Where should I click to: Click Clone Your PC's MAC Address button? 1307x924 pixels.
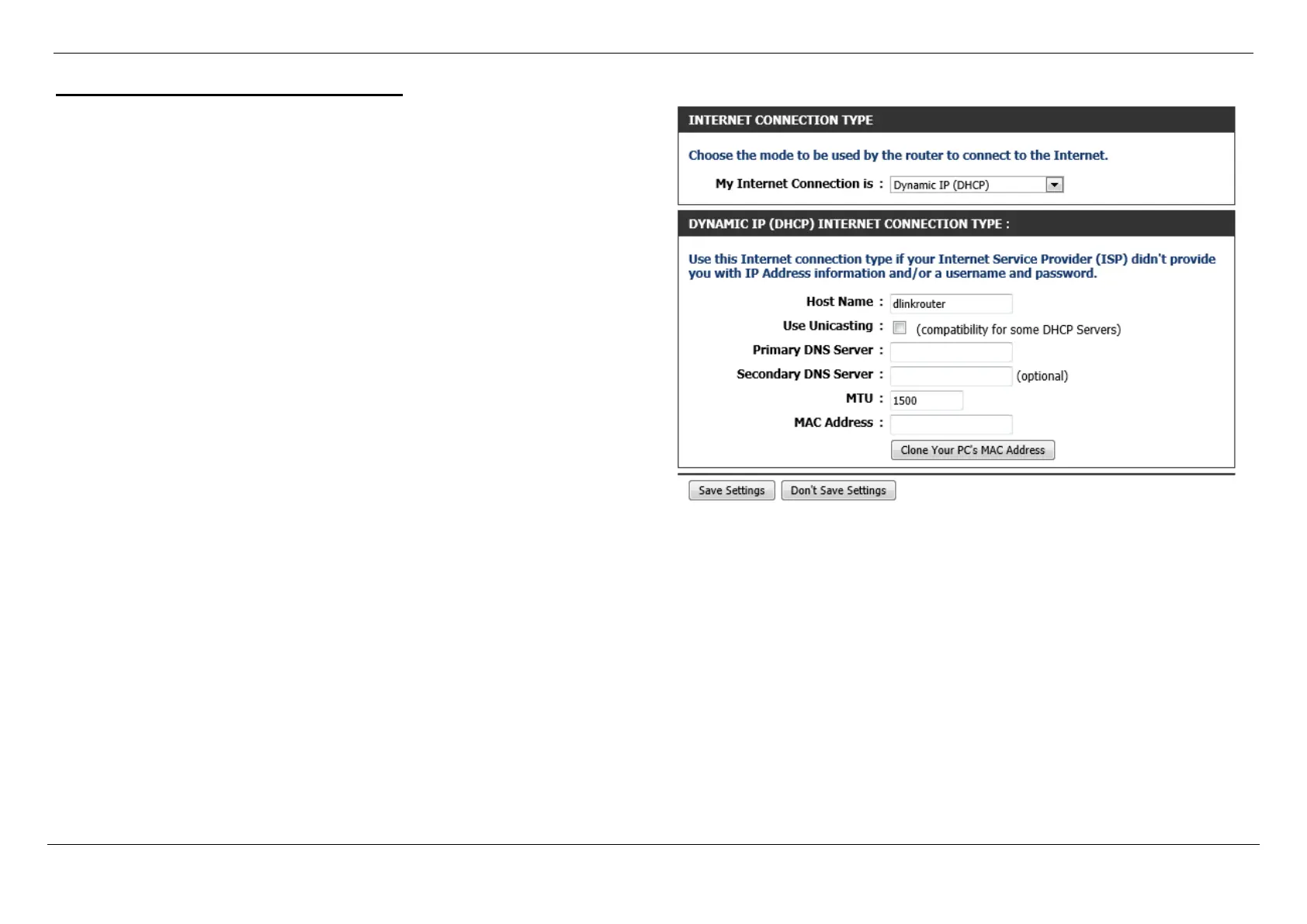click(x=972, y=450)
